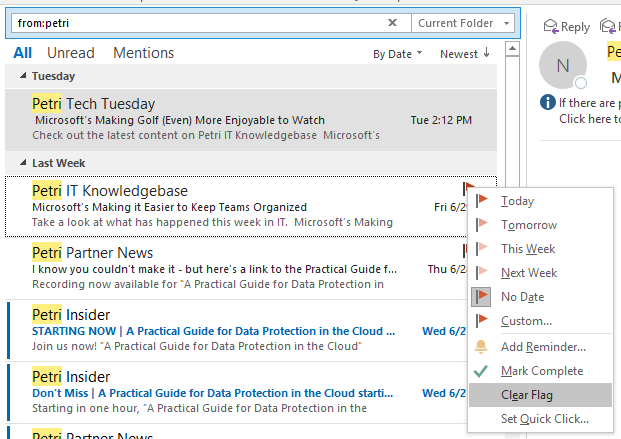The image size is (621, 439).
Task: Click the Mark Complete checkmark icon
Action: (481, 371)
